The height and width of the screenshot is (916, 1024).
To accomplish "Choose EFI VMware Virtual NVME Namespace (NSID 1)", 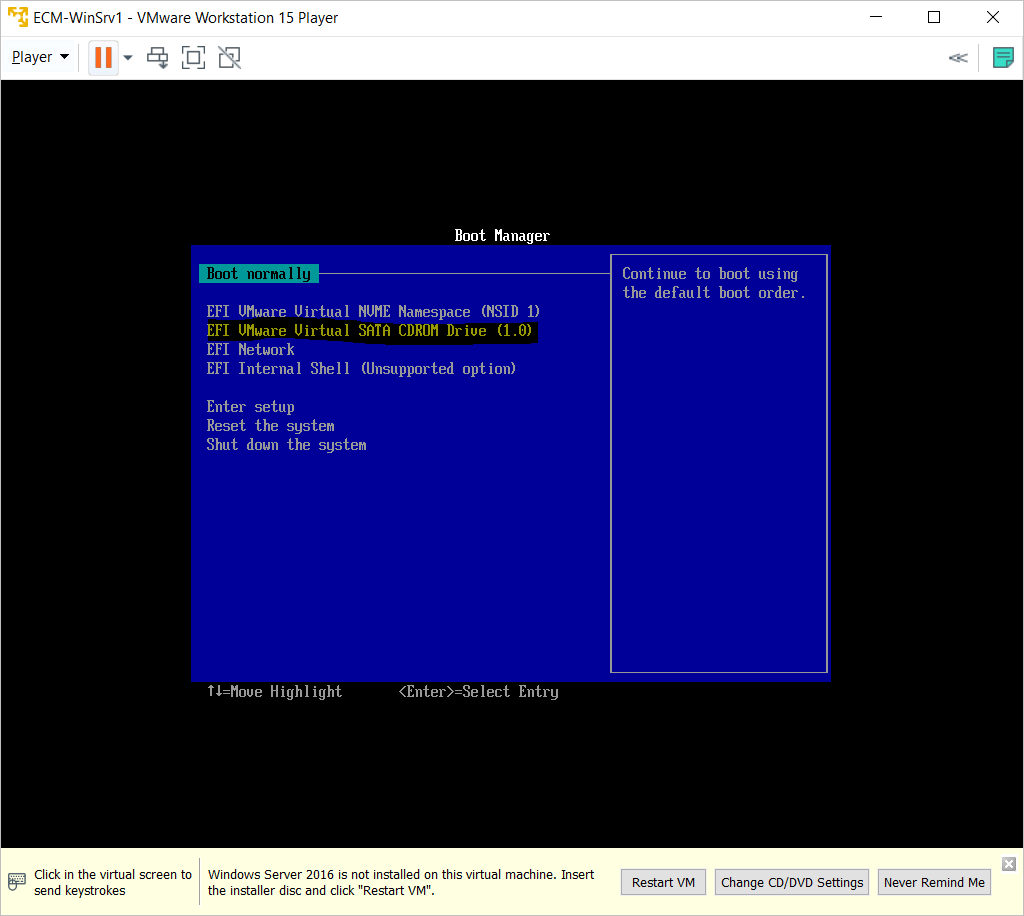I will [x=373, y=311].
